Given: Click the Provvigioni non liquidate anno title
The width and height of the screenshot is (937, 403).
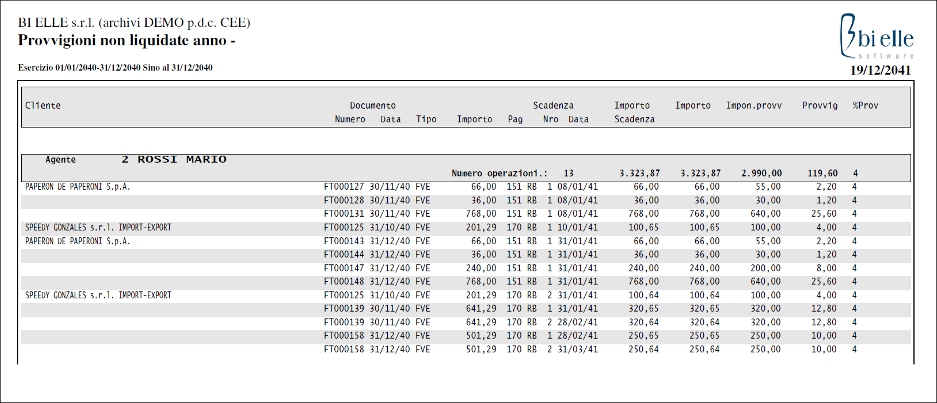Looking at the screenshot, I should coord(127,41).
